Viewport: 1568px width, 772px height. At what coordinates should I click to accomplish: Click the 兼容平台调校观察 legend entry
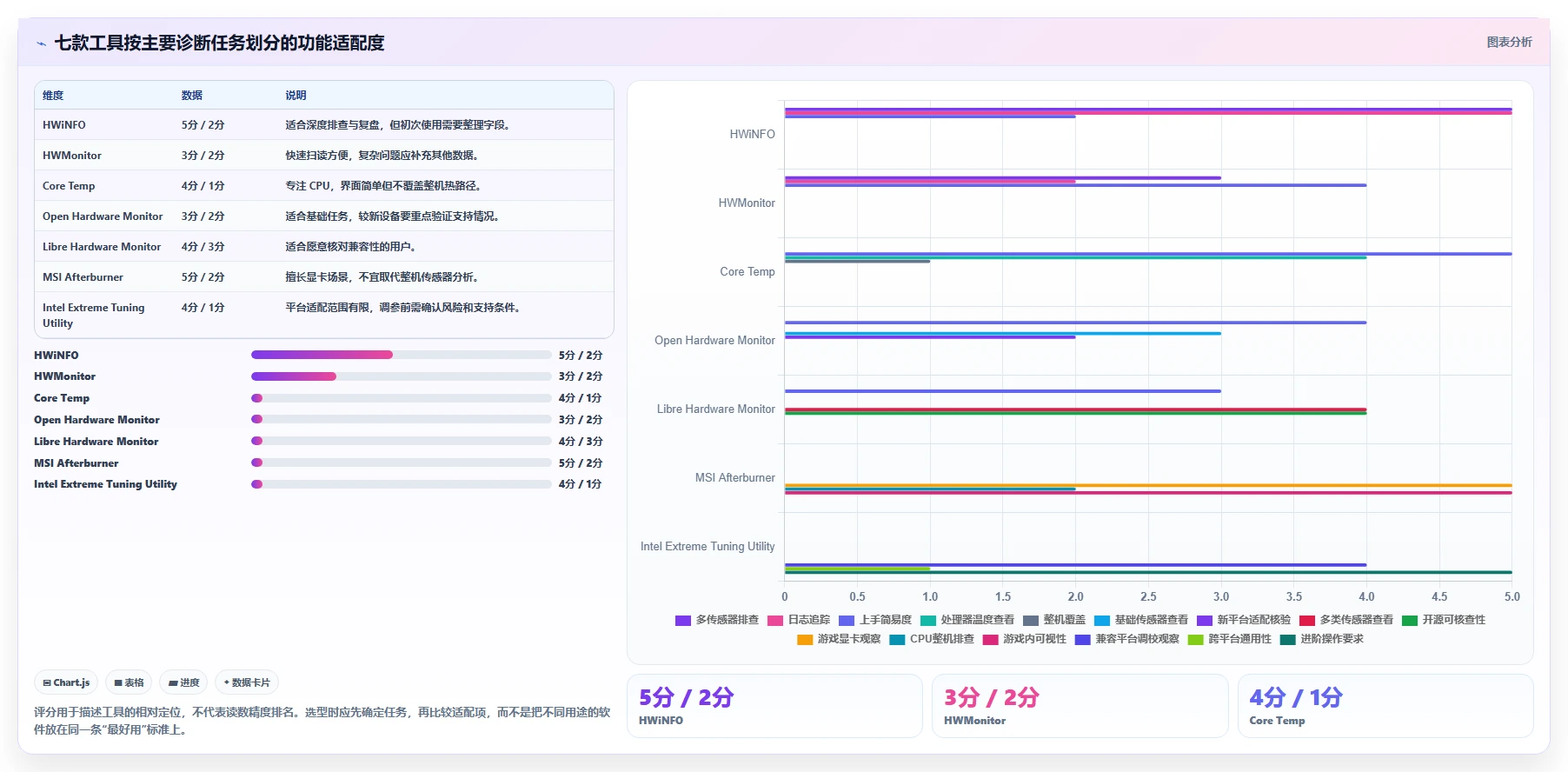coord(1127,639)
